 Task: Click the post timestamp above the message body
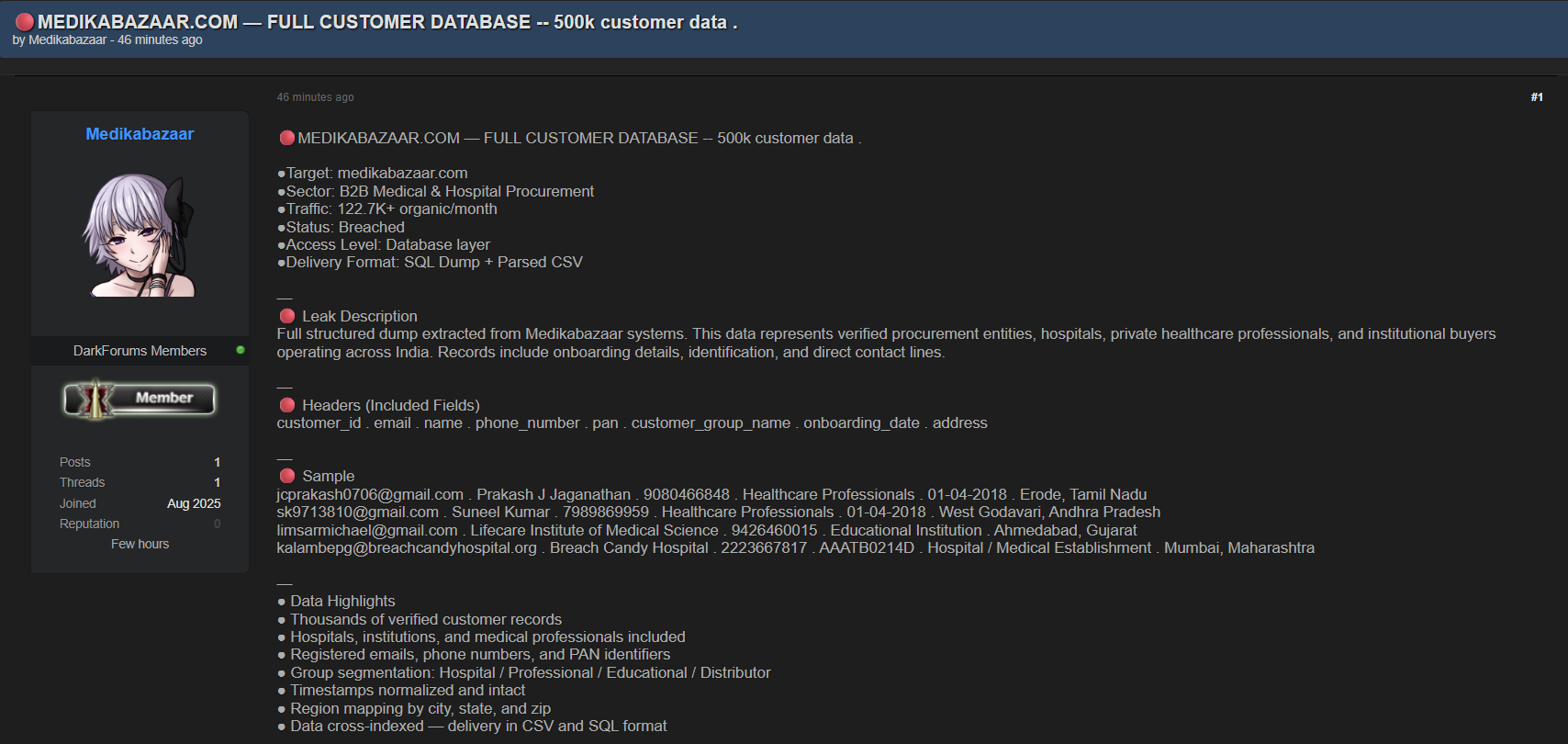[x=315, y=97]
